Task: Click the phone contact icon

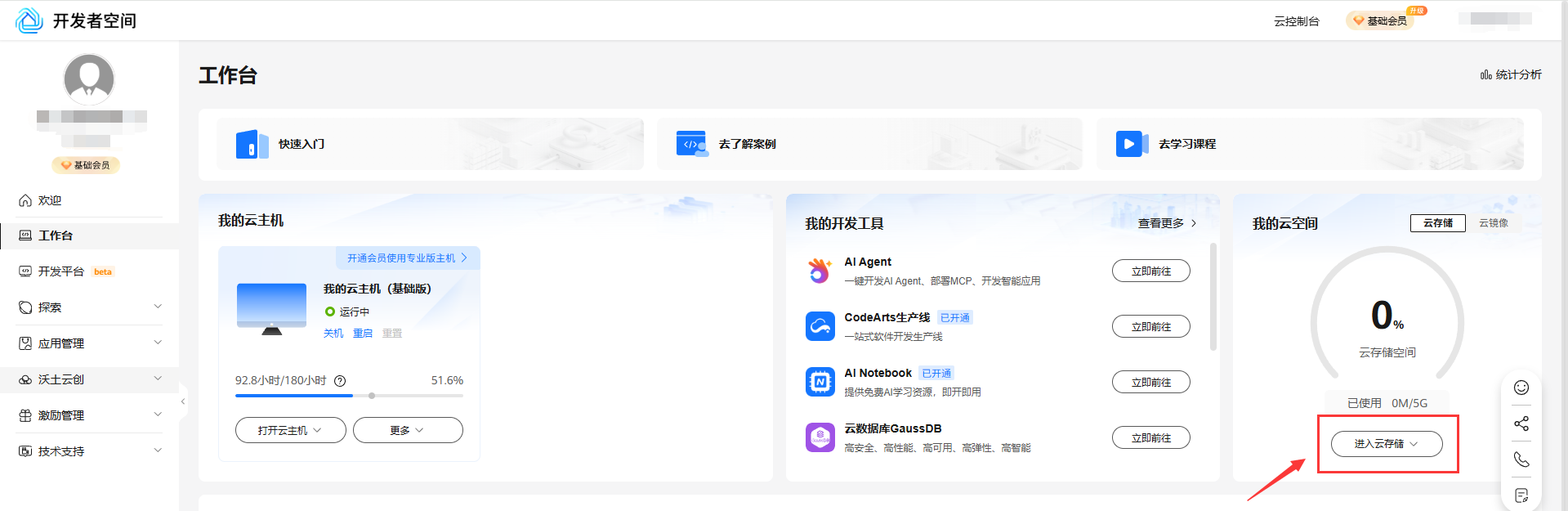Action: tap(1521, 459)
